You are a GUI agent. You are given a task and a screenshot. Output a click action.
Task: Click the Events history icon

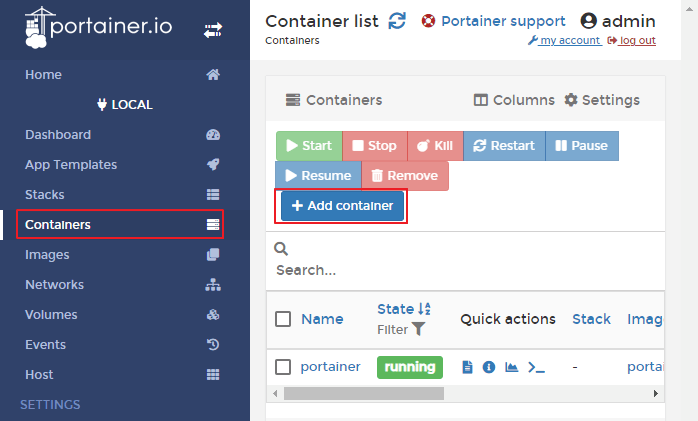coord(213,344)
